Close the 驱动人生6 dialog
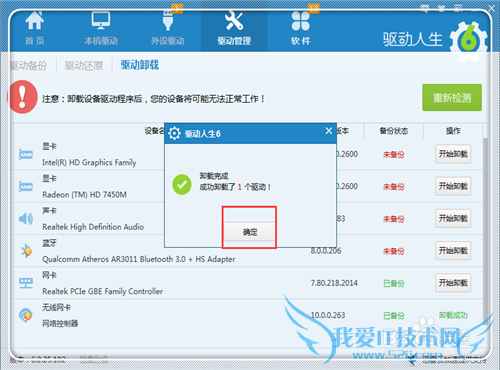Image resolution: width=500 pixels, height=370 pixels. tap(329, 131)
